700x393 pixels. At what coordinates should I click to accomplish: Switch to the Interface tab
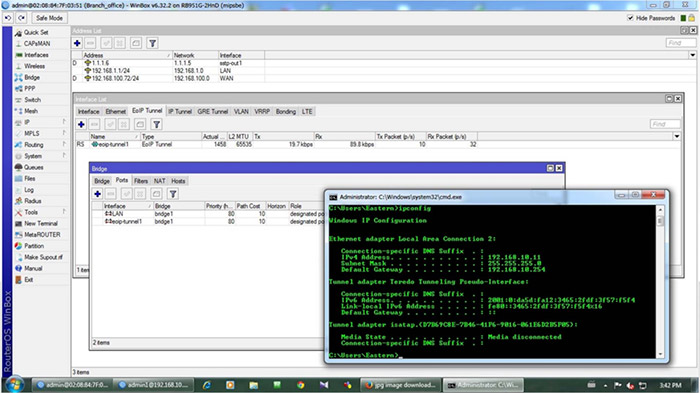pos(88,111)
